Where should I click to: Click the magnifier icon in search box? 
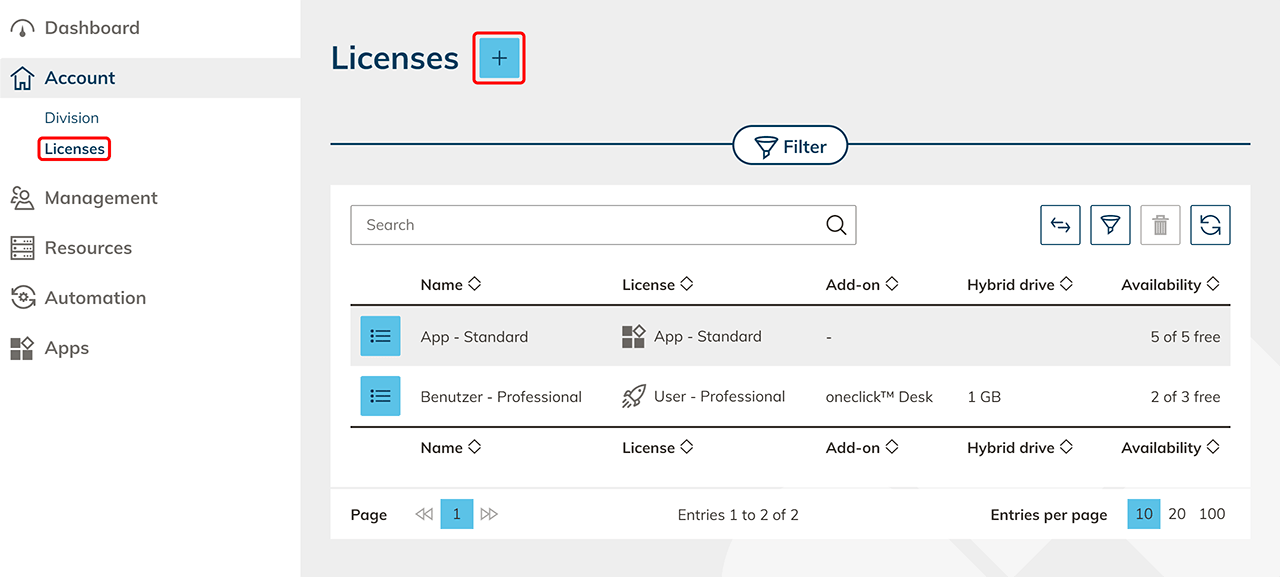click(836, 225)
